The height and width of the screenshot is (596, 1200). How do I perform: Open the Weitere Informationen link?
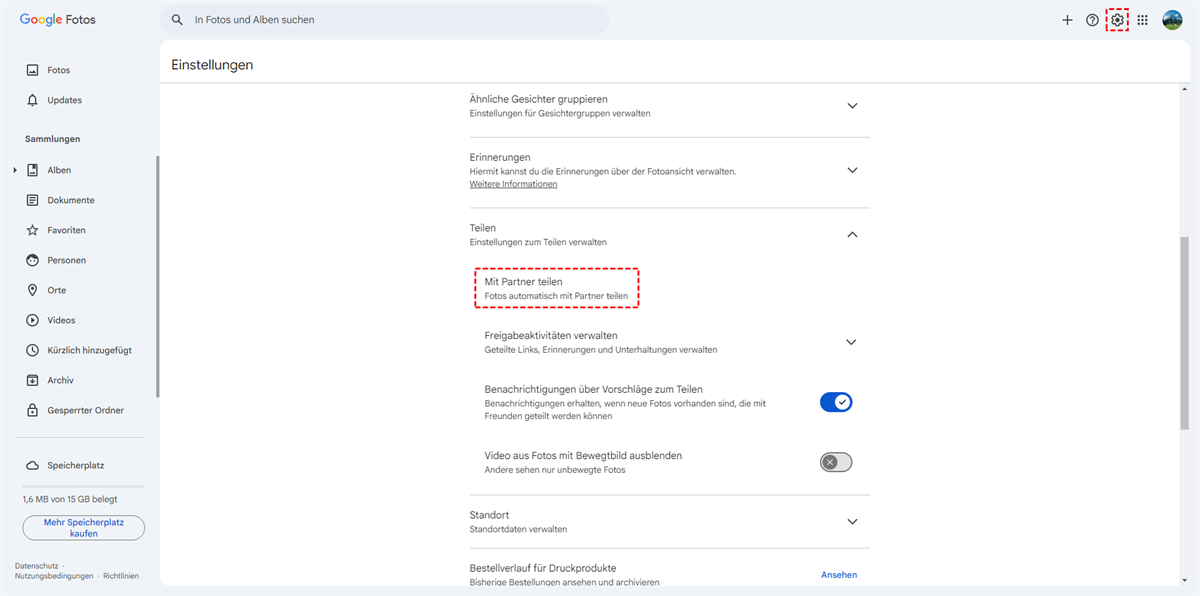coord(513,184)
